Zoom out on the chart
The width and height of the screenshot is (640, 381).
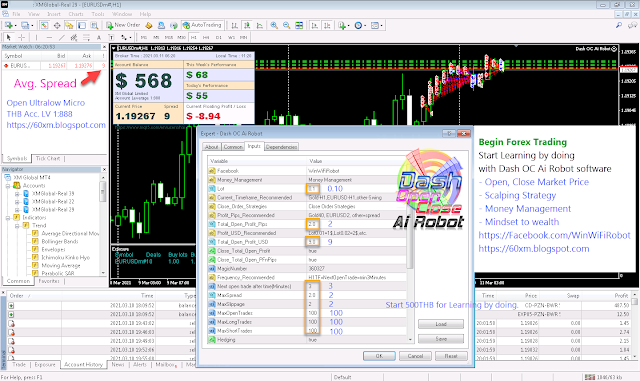[x=287, y=25]
